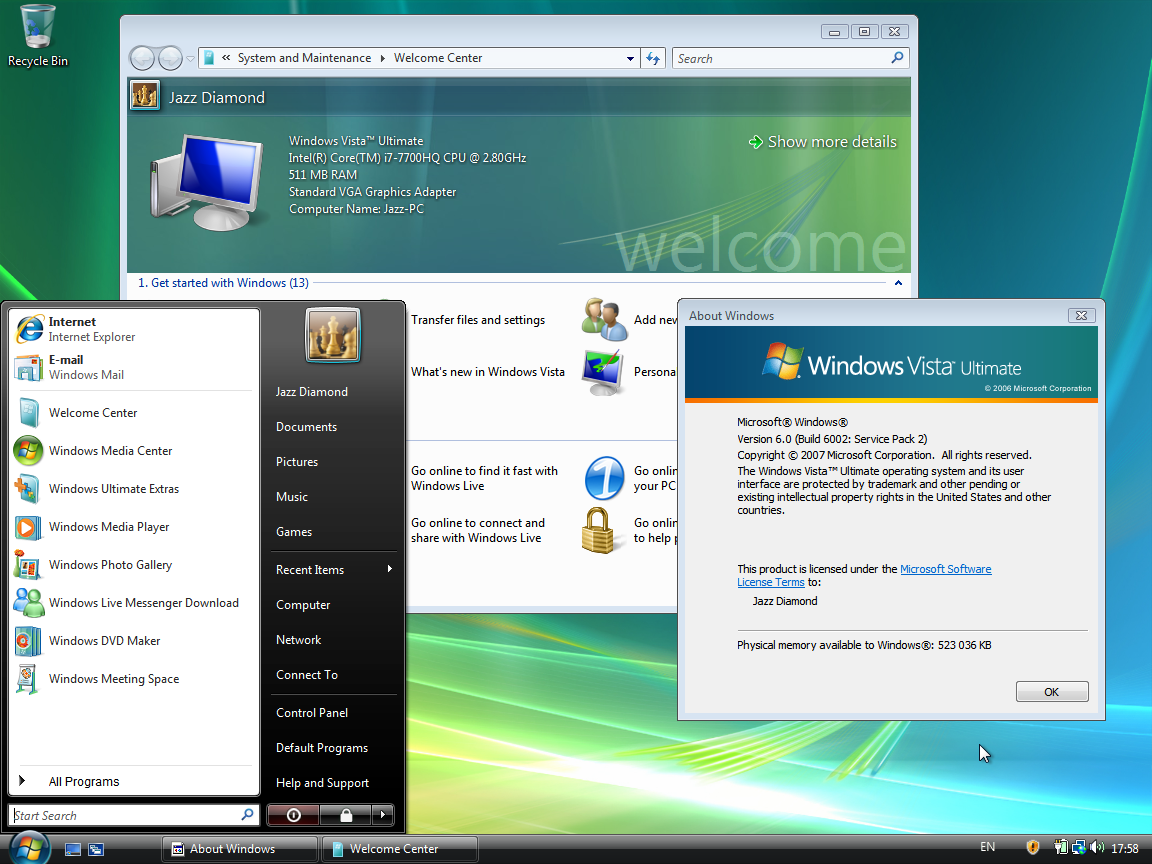Click the Personalize Windows monitor icon
Viewport: 1152px width, 864px height.
(x=603, y=372)
